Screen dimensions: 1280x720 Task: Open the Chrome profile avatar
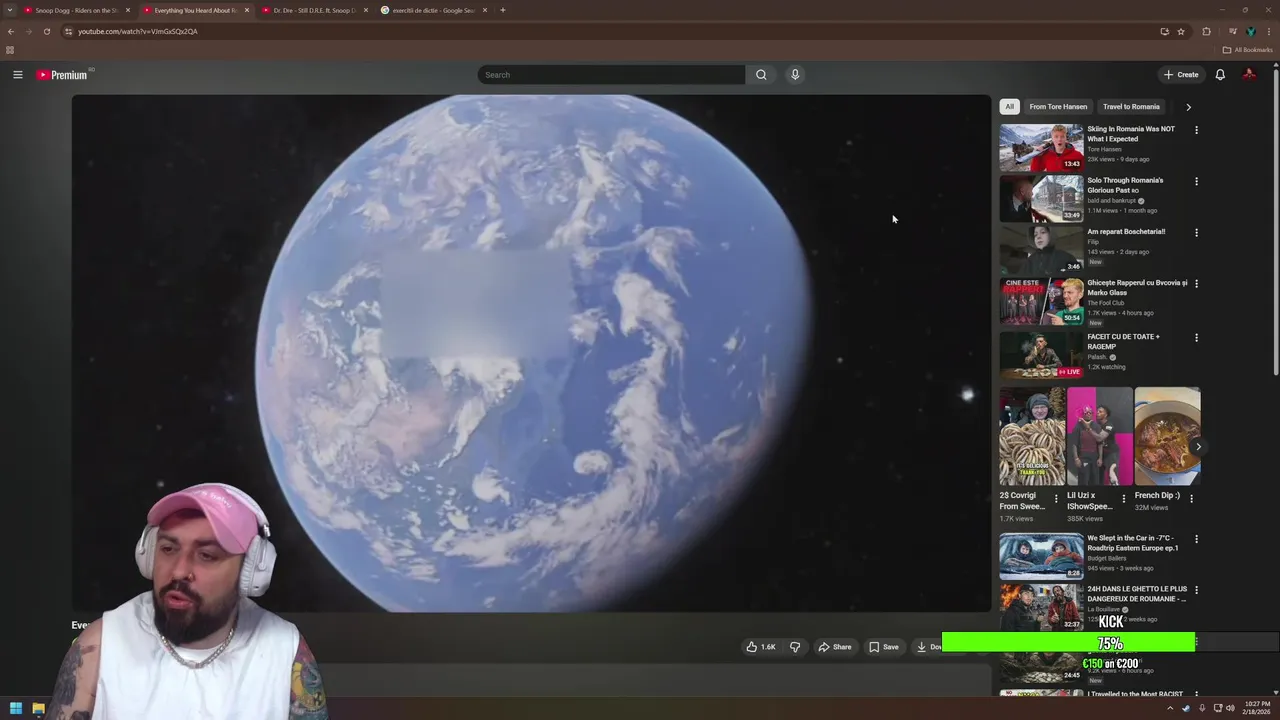(1251, 31)
